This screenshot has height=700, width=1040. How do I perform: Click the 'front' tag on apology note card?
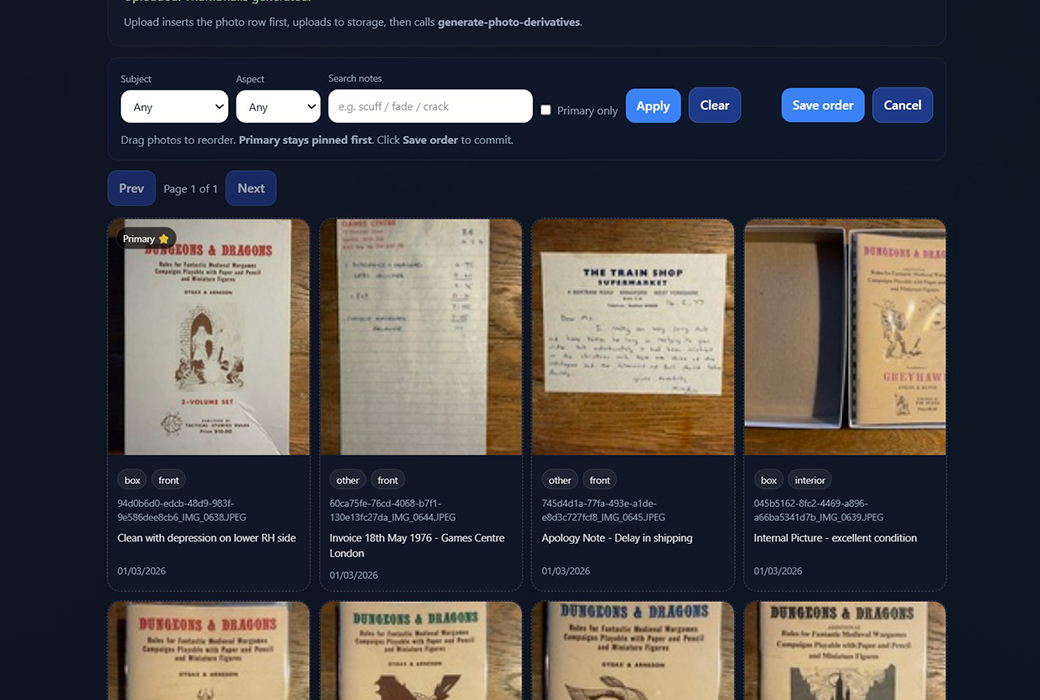(x=600, y=480)
